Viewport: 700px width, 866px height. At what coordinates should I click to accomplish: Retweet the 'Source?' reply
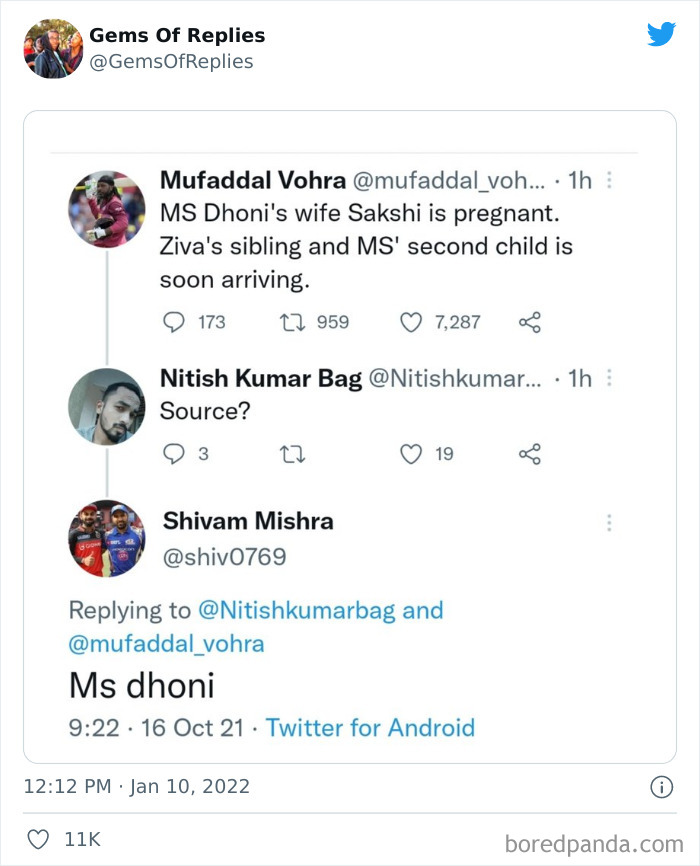tap(291, 453)
